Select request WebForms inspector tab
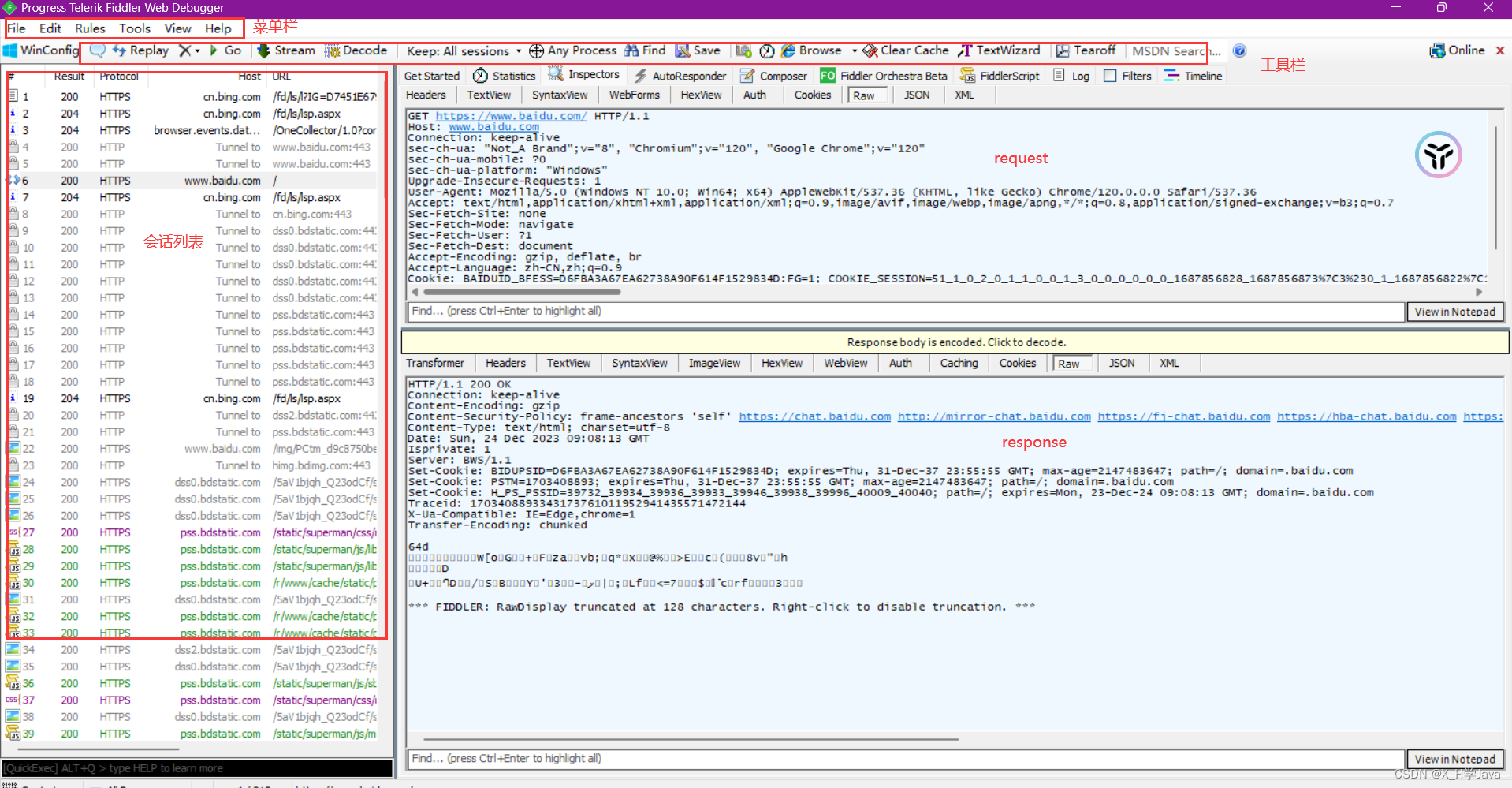1512x788 pixels. (634, 95)
